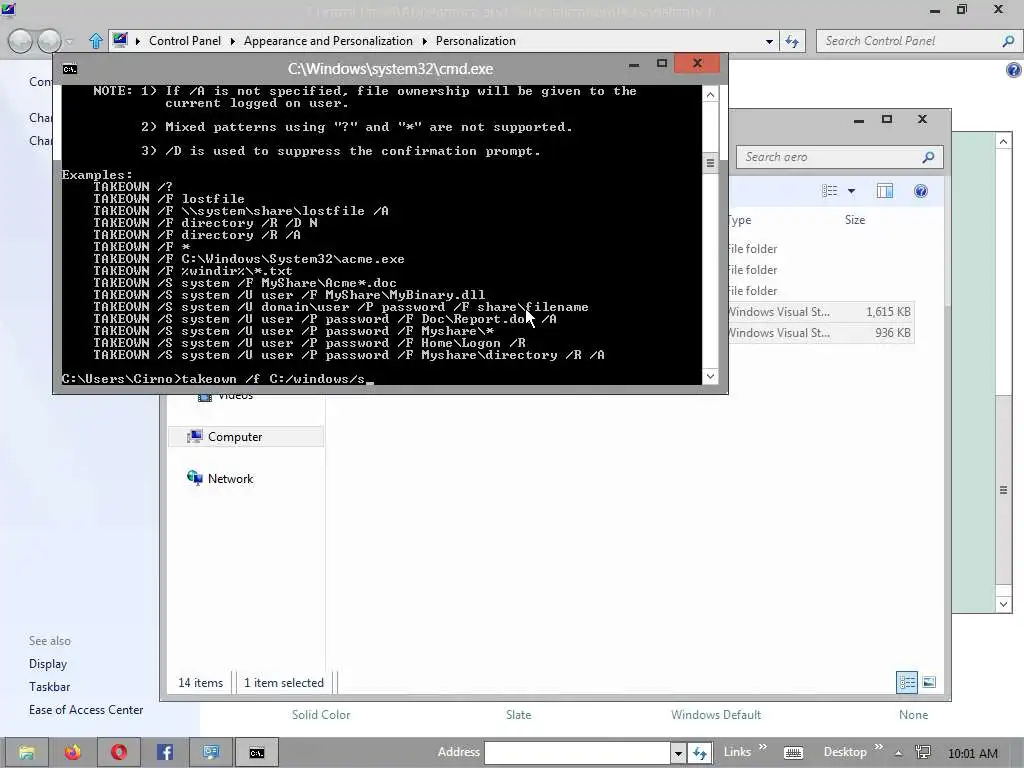Image resolution: width=1024 pixels, height=768 pixels.
Task: Go back in the Control Panel window
Action: [20, 41]
